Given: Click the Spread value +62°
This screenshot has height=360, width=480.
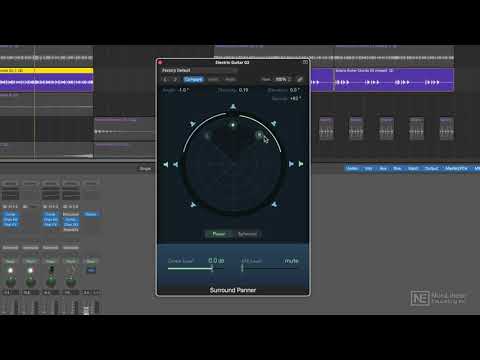Looking at the screenshot, I should tap(296, 98).
